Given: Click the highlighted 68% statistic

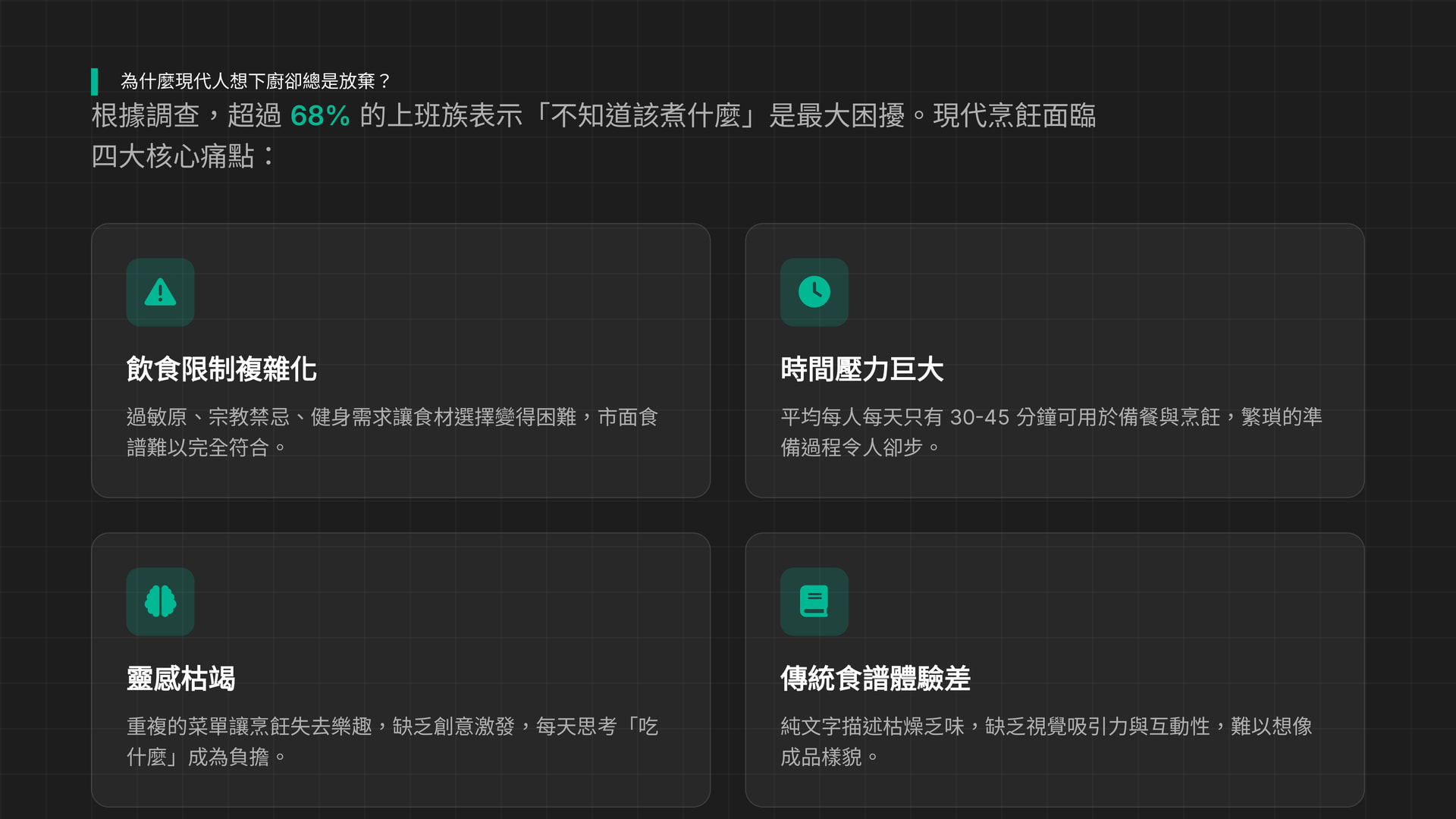Looking at the screenshot, I should [x=319, y=116].
